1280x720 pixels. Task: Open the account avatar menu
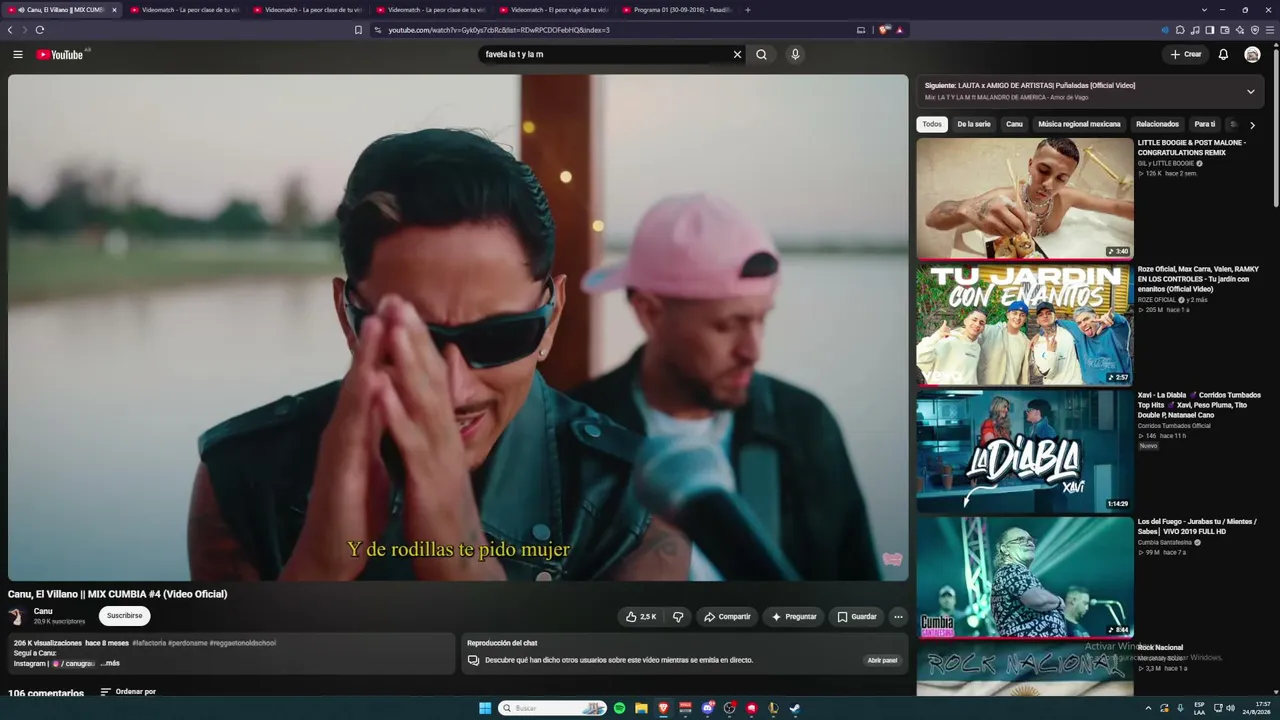[x=1252, y=55]
